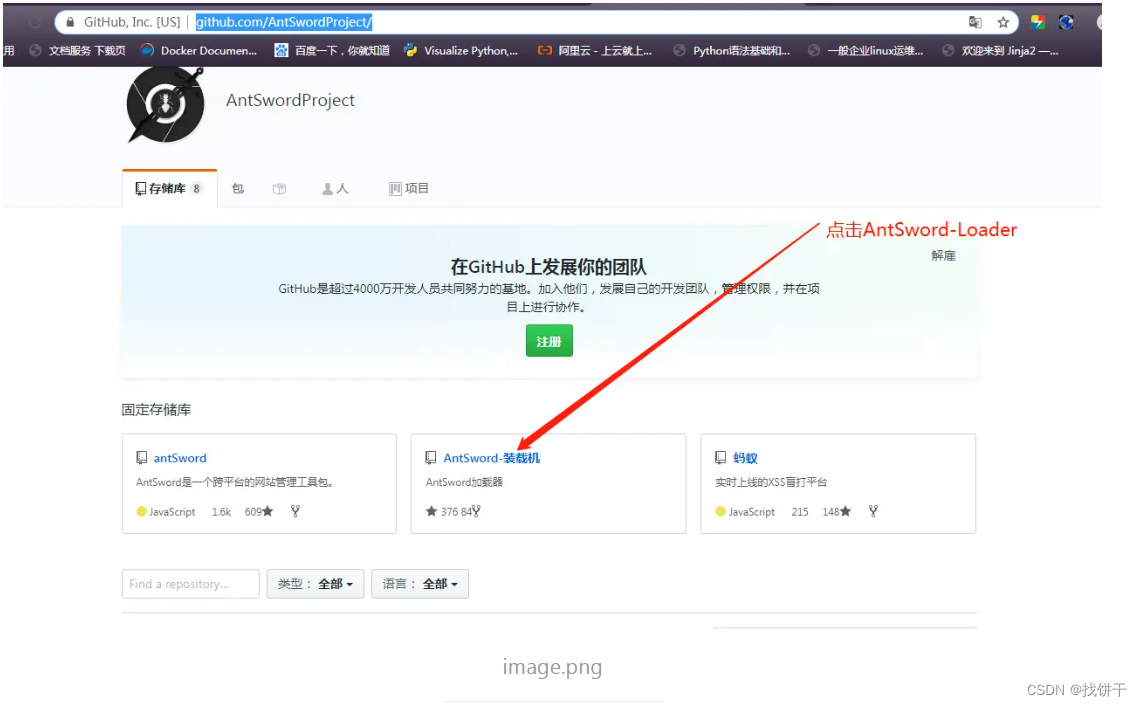Click the star icon showing 376 on AntSword-装载机
Viewport: 1142px width, 707px height.
tap(431, 511)
